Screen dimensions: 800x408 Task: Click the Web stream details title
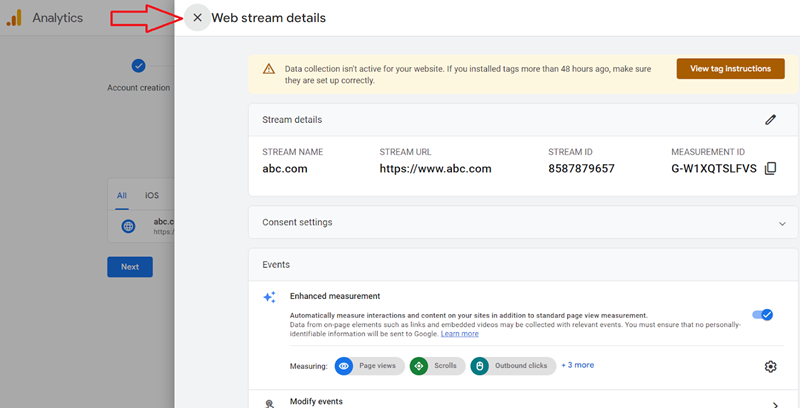tap(268, 18)
